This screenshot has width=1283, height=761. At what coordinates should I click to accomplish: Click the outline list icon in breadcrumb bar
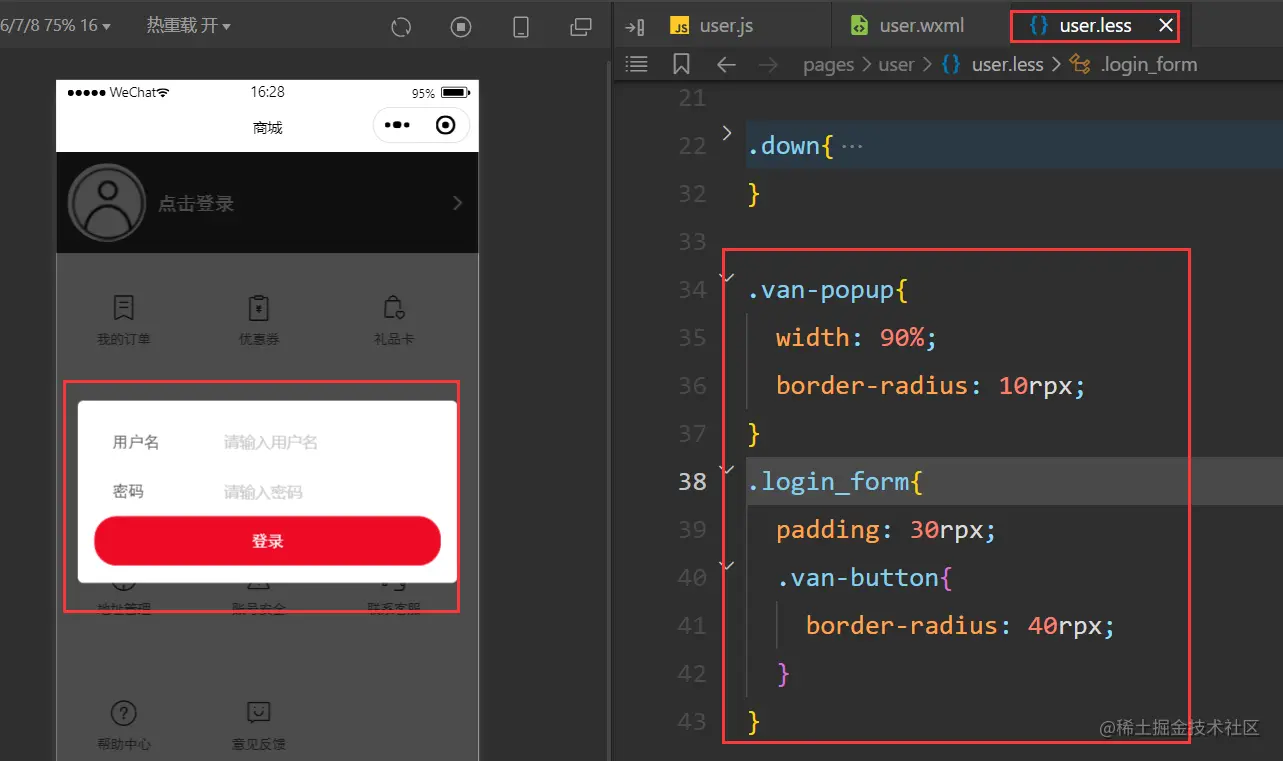point(636,65)
